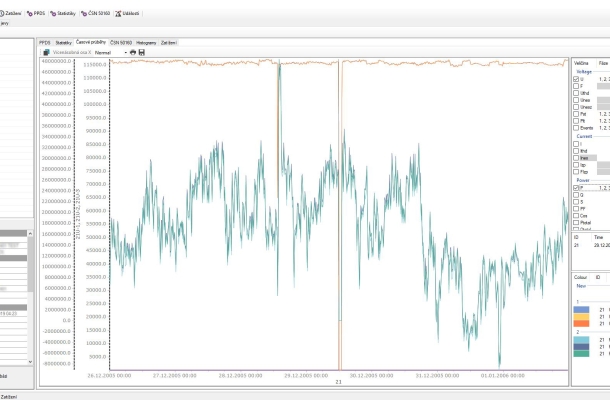Switch to the Histogramy tab
Screen dimensions: 610x400
pos(146,43)
